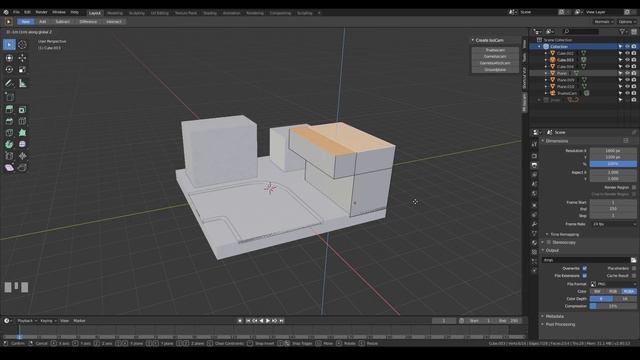Select the Annotate pencil tool

pos(9,83)
